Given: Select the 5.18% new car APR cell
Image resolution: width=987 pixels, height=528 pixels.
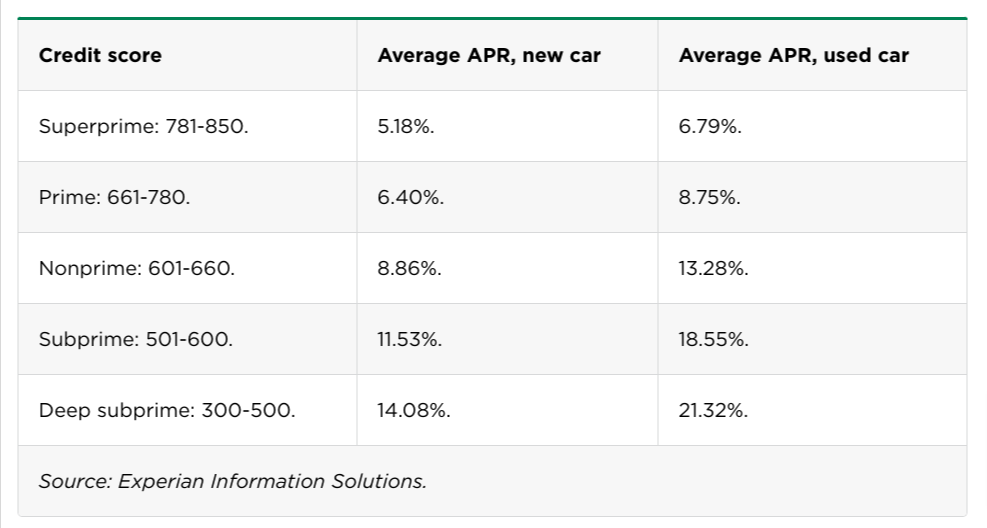Looking at the screenshot, I should pos(406,127).
